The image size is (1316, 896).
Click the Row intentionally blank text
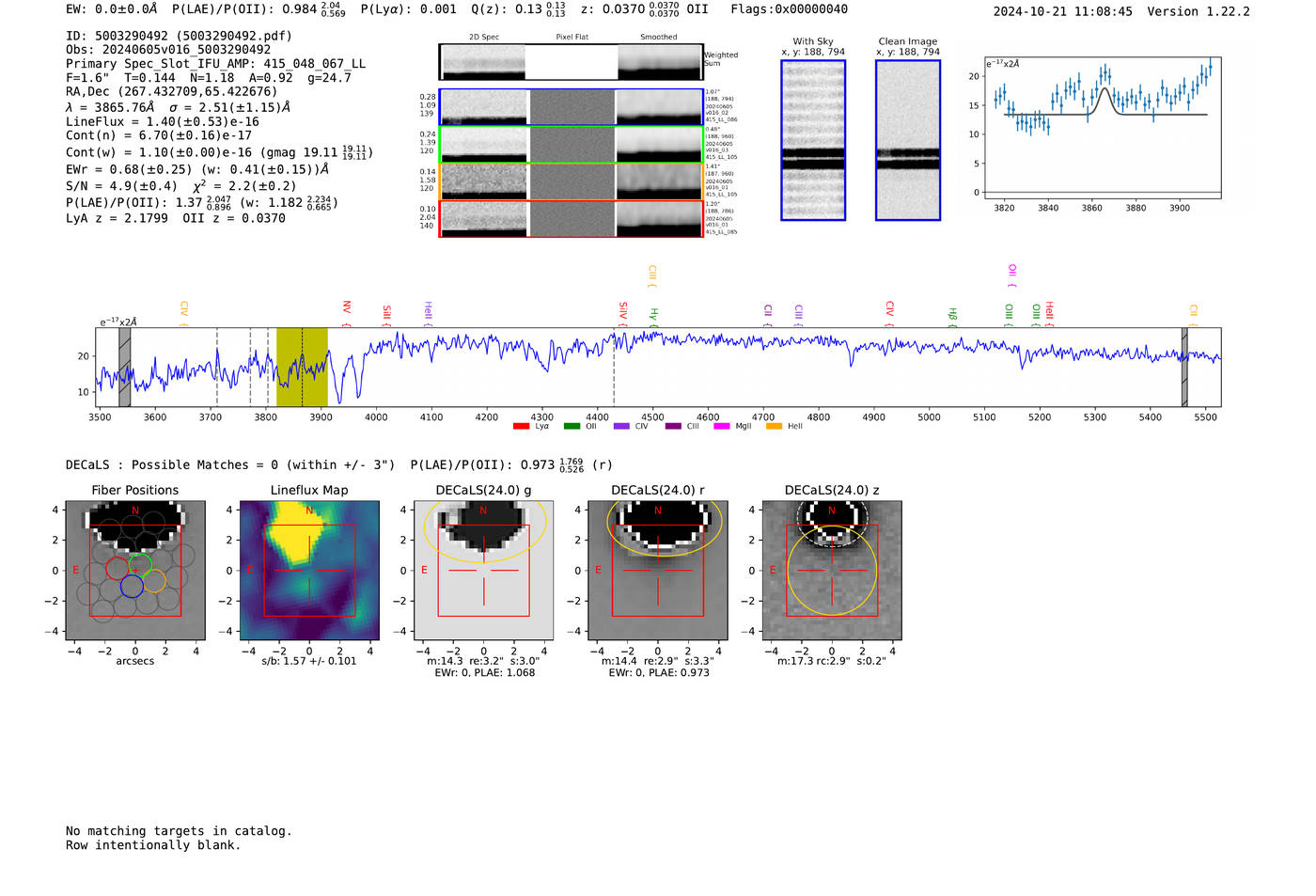click(x=153, y=845)
